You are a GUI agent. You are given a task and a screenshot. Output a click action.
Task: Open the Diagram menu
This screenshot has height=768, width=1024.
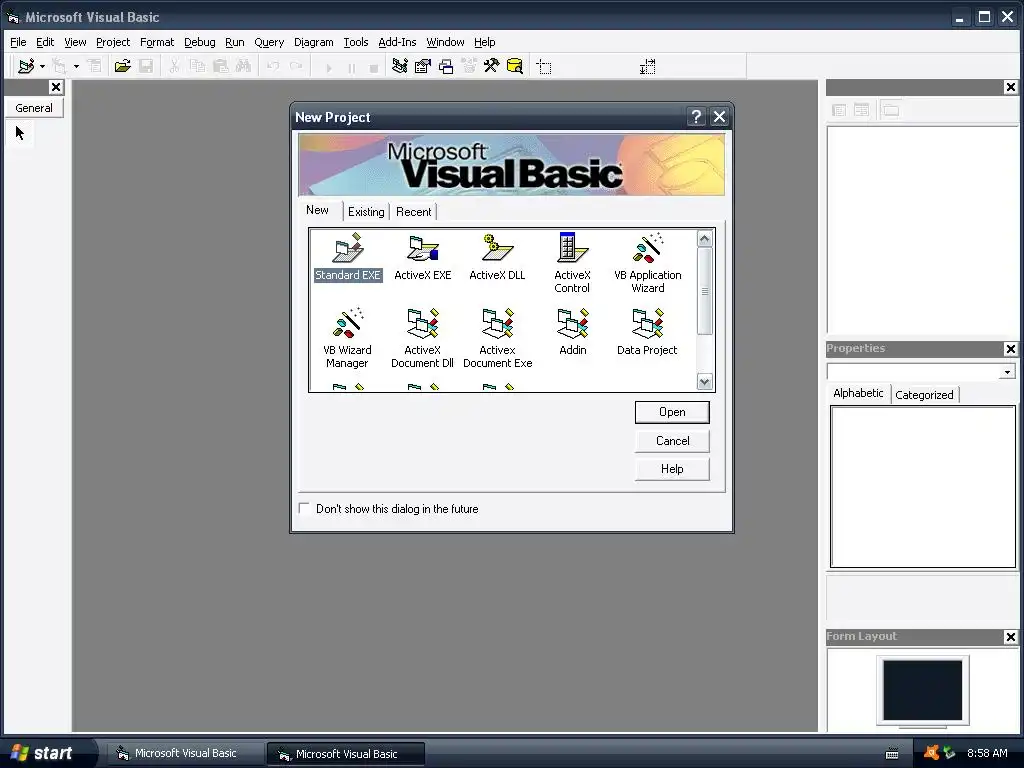tap(313, 42)
